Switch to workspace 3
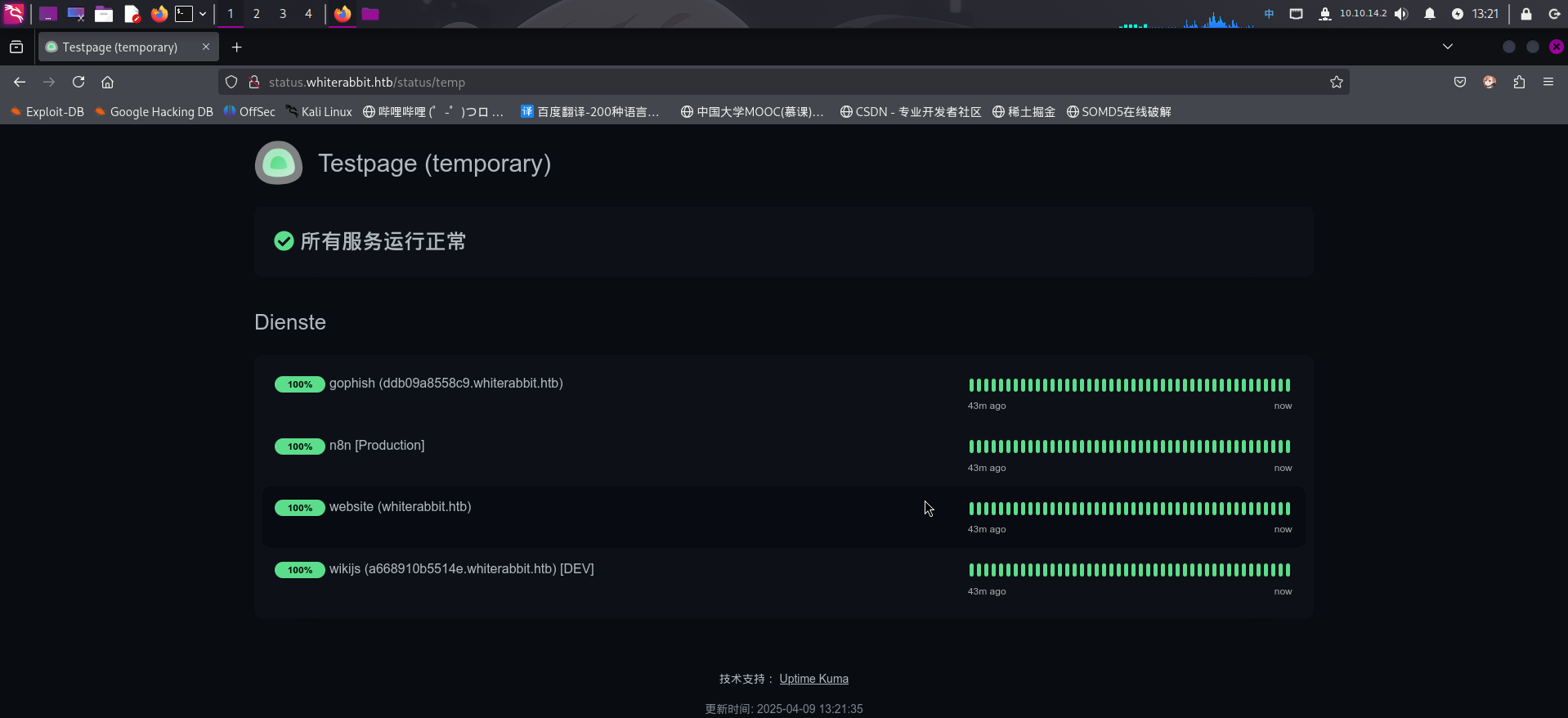Image resolution: width=1568 pixels, height=718 pixels. click(283, 14)
